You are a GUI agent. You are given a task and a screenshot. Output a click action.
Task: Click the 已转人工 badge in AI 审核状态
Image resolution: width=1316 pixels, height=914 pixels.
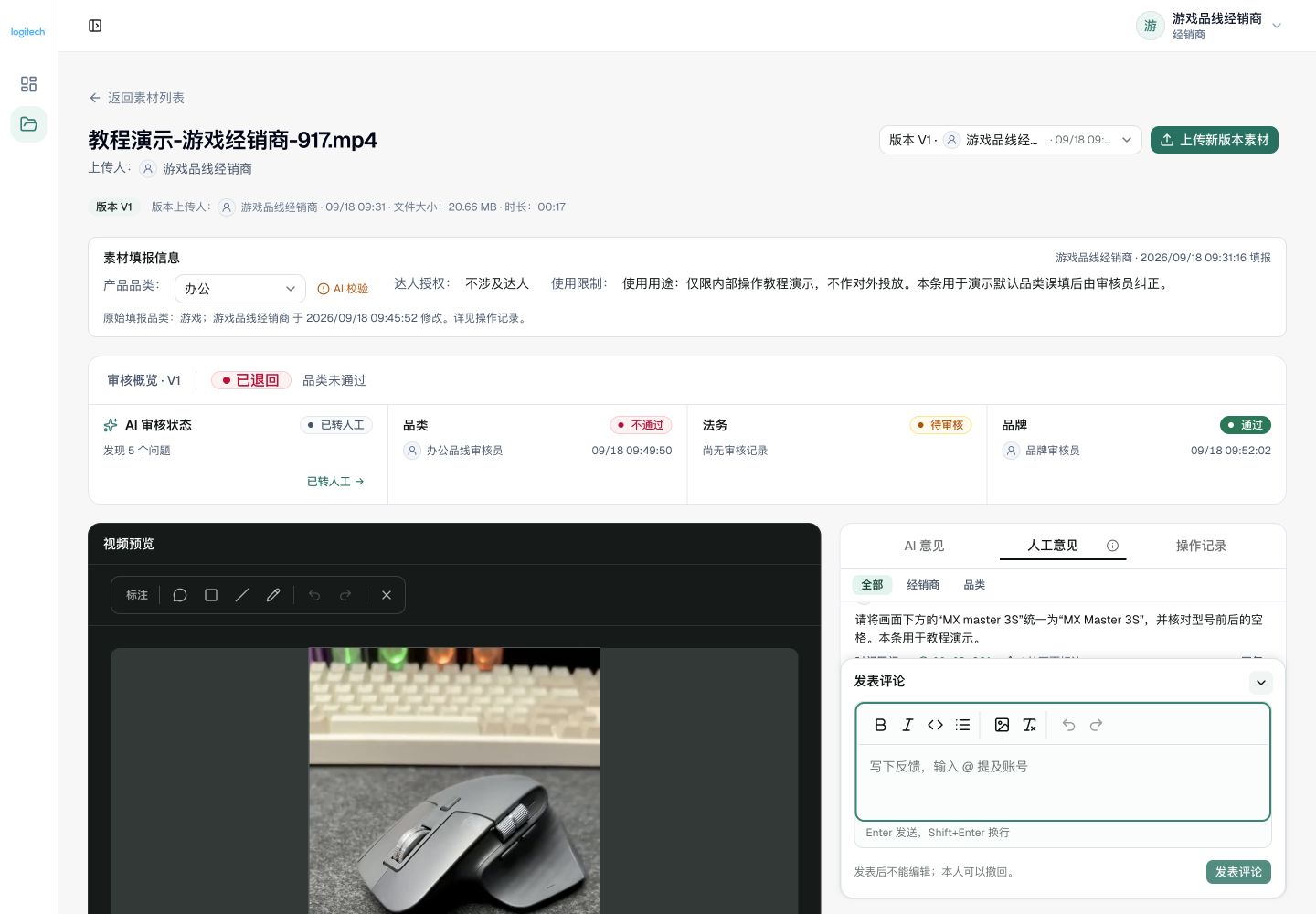pyautogui.click(x=336, y=425)
